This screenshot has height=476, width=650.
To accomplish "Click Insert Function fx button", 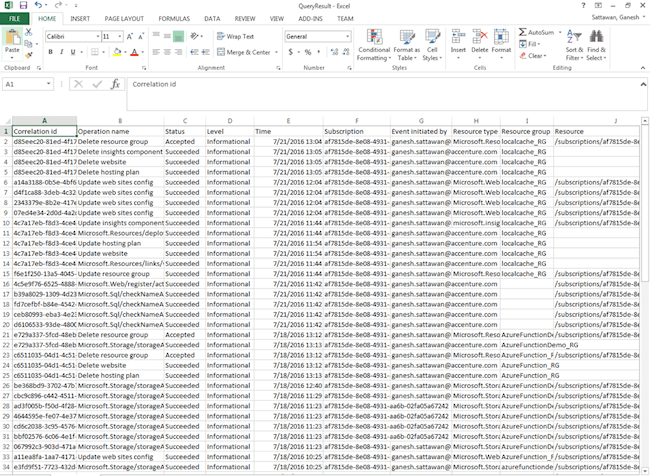I will [x=115, y=84].
